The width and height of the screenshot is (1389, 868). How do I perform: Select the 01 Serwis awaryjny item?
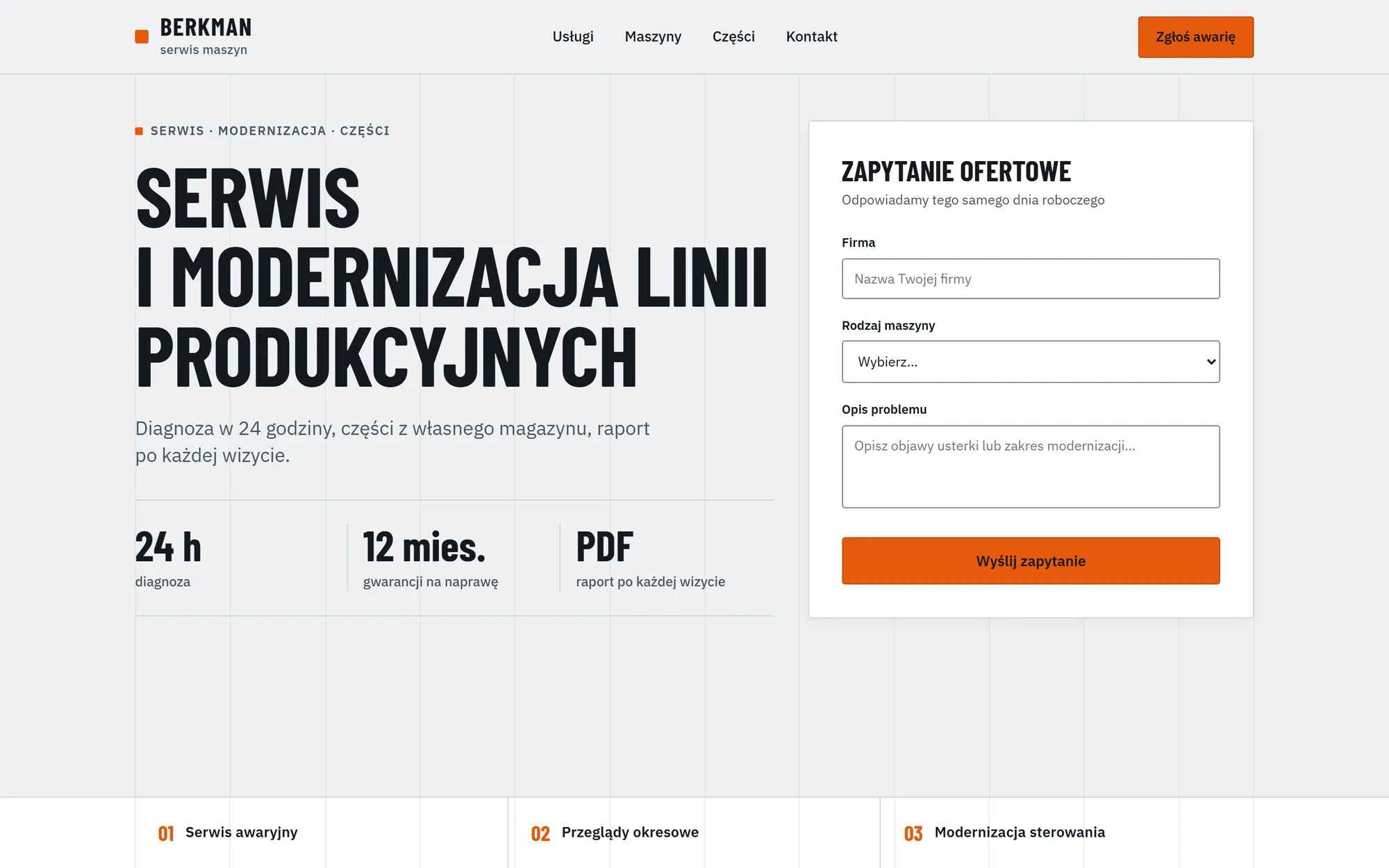[x=228, y=833]
